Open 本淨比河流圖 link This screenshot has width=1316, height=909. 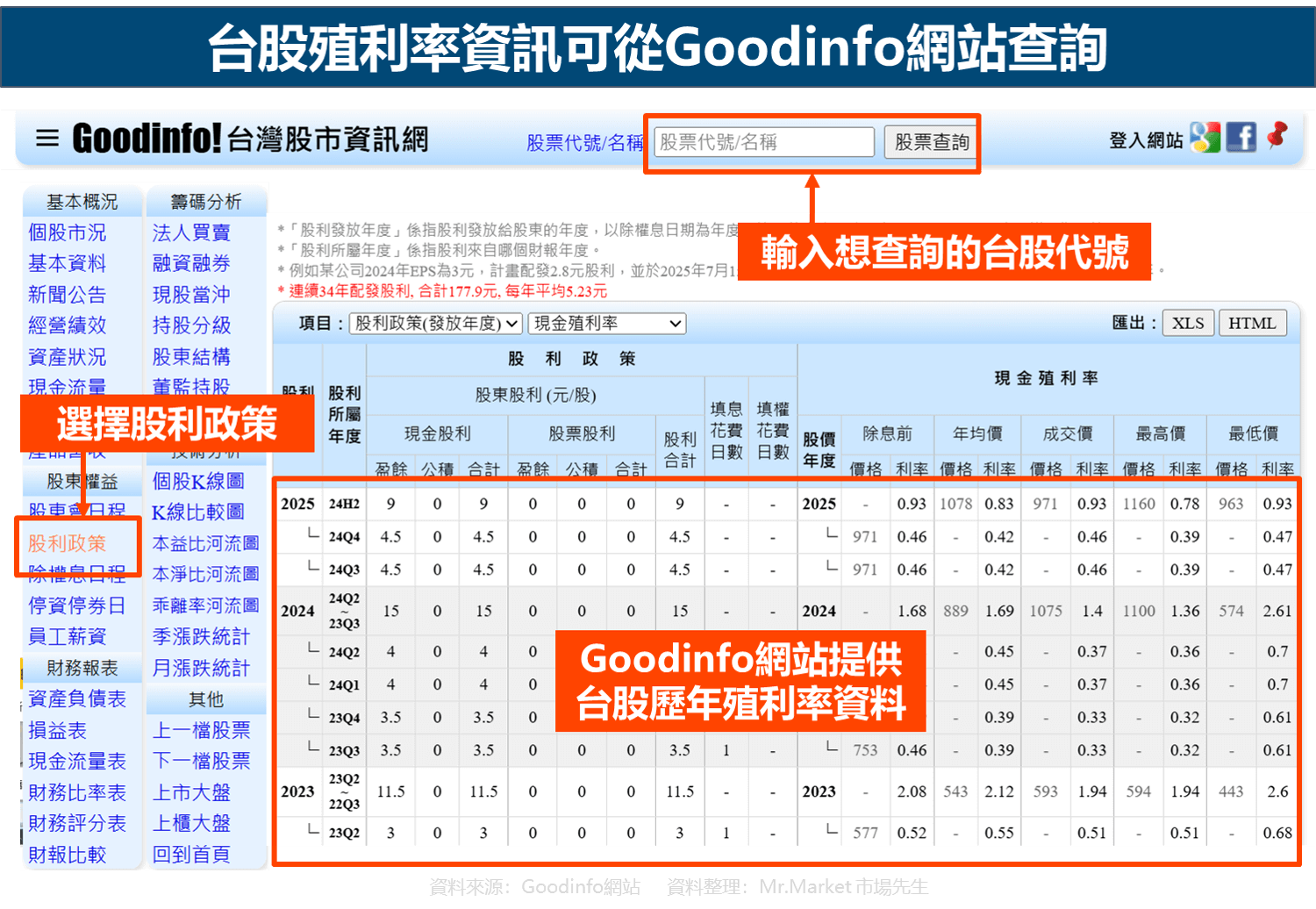205,574
